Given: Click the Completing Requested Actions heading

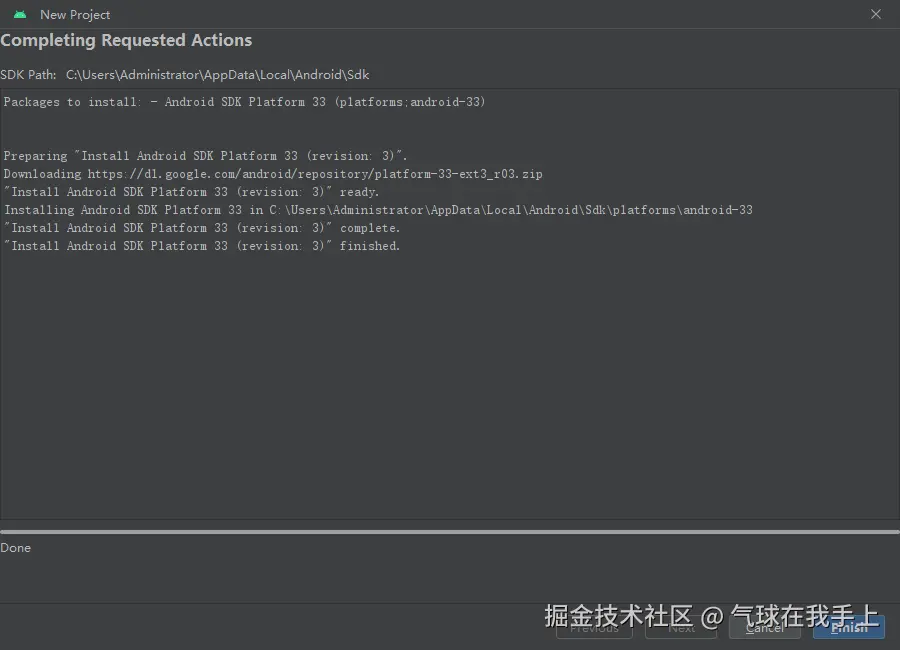Looking at the screenshot, I should pos(126,41).
